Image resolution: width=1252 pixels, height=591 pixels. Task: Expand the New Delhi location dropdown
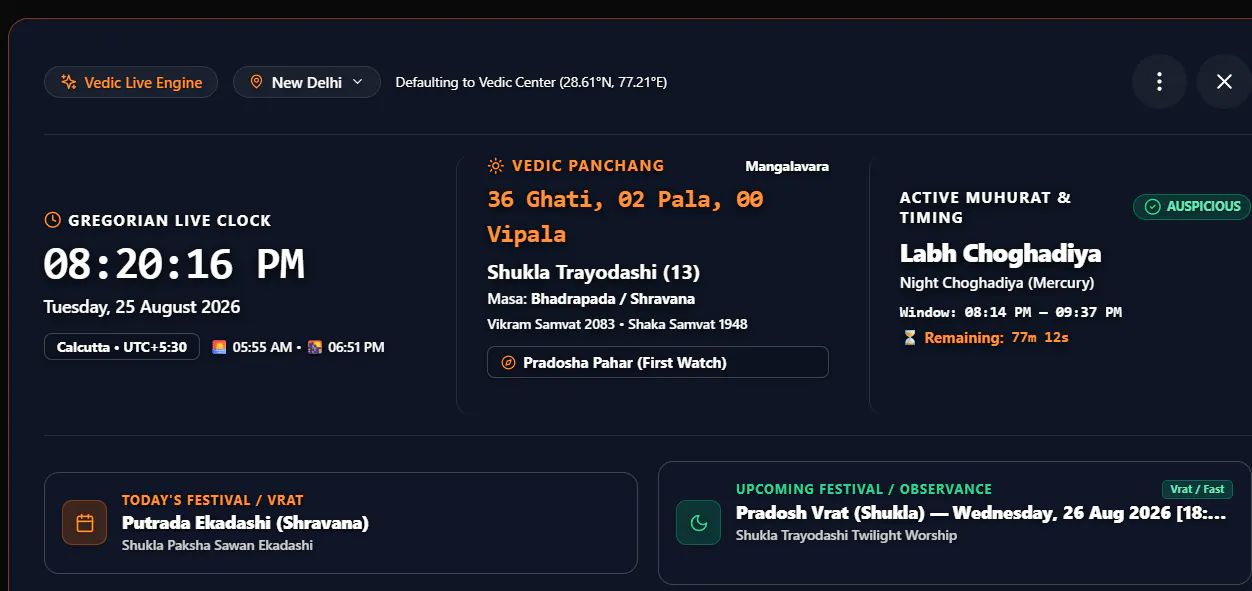(307, 82)
